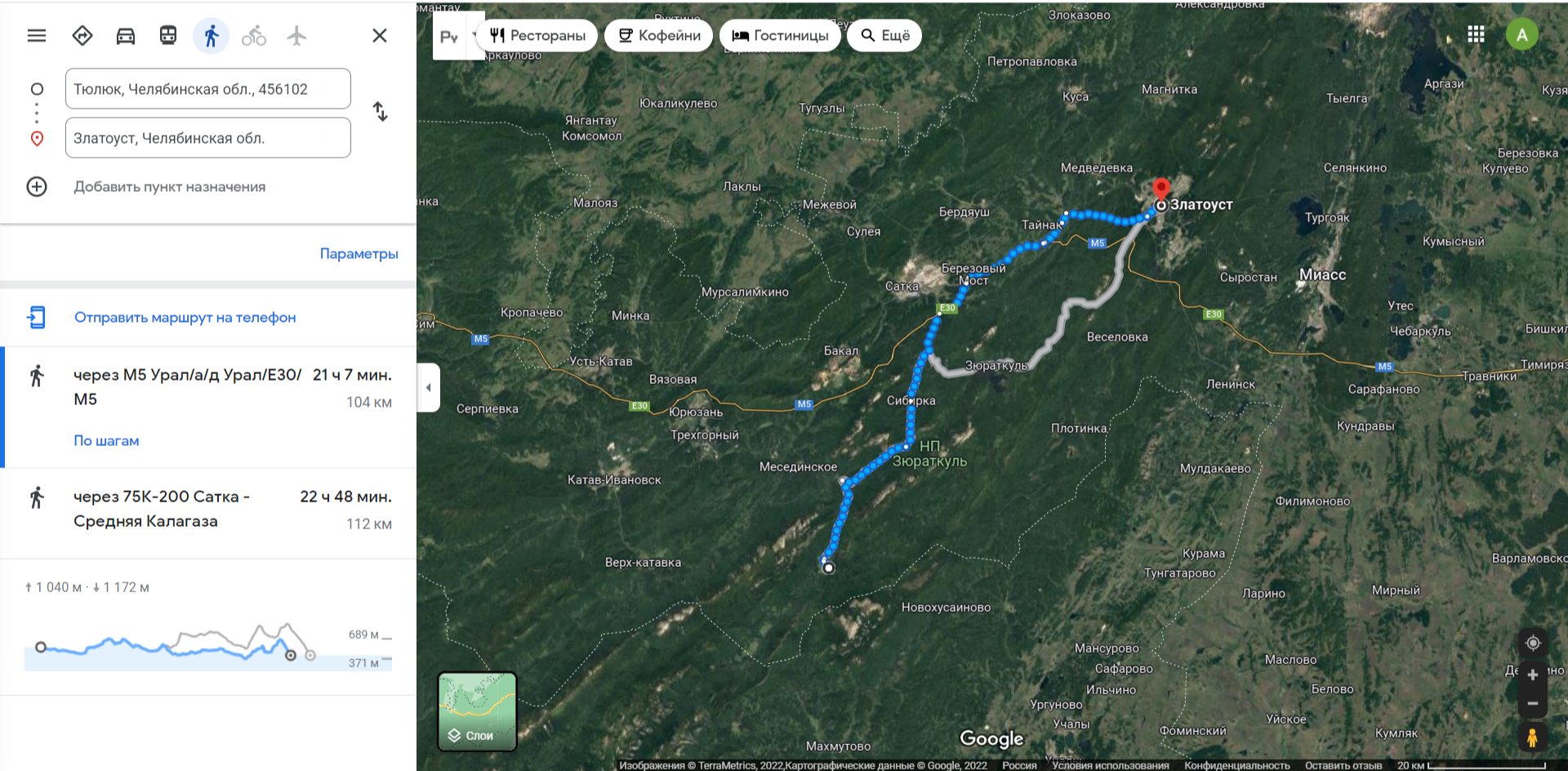
Task: Toggle walking mode selection
Action: pyautogui.click(x=211, y=36)
